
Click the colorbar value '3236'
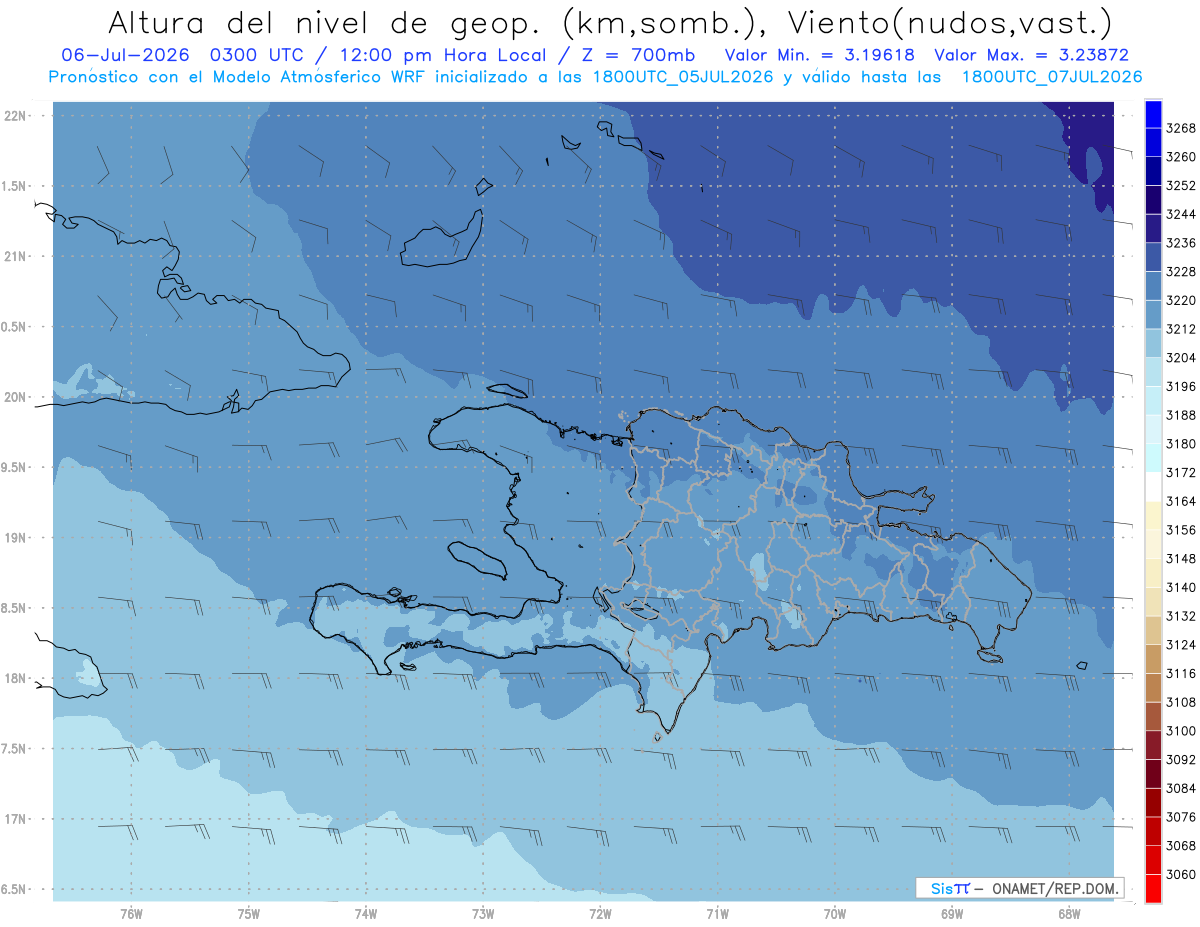click(1181, 243)
